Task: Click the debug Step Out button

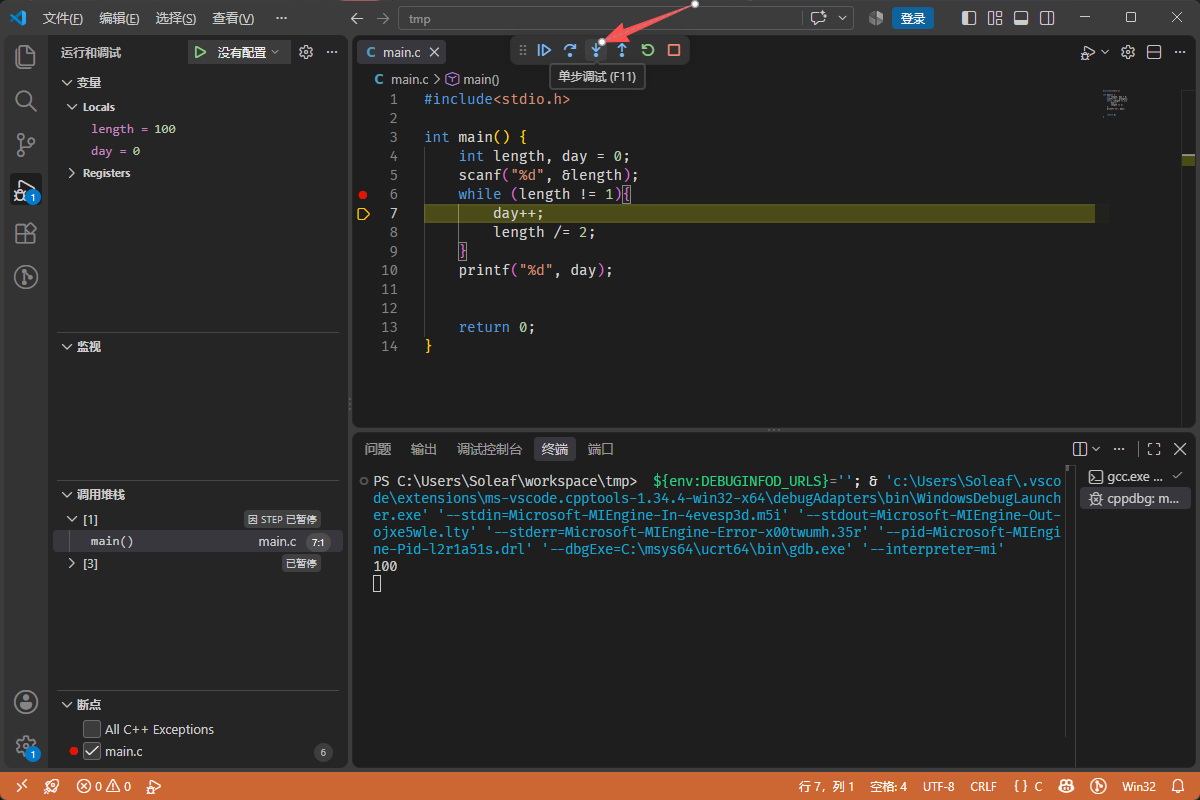Action: pos(622,50)
